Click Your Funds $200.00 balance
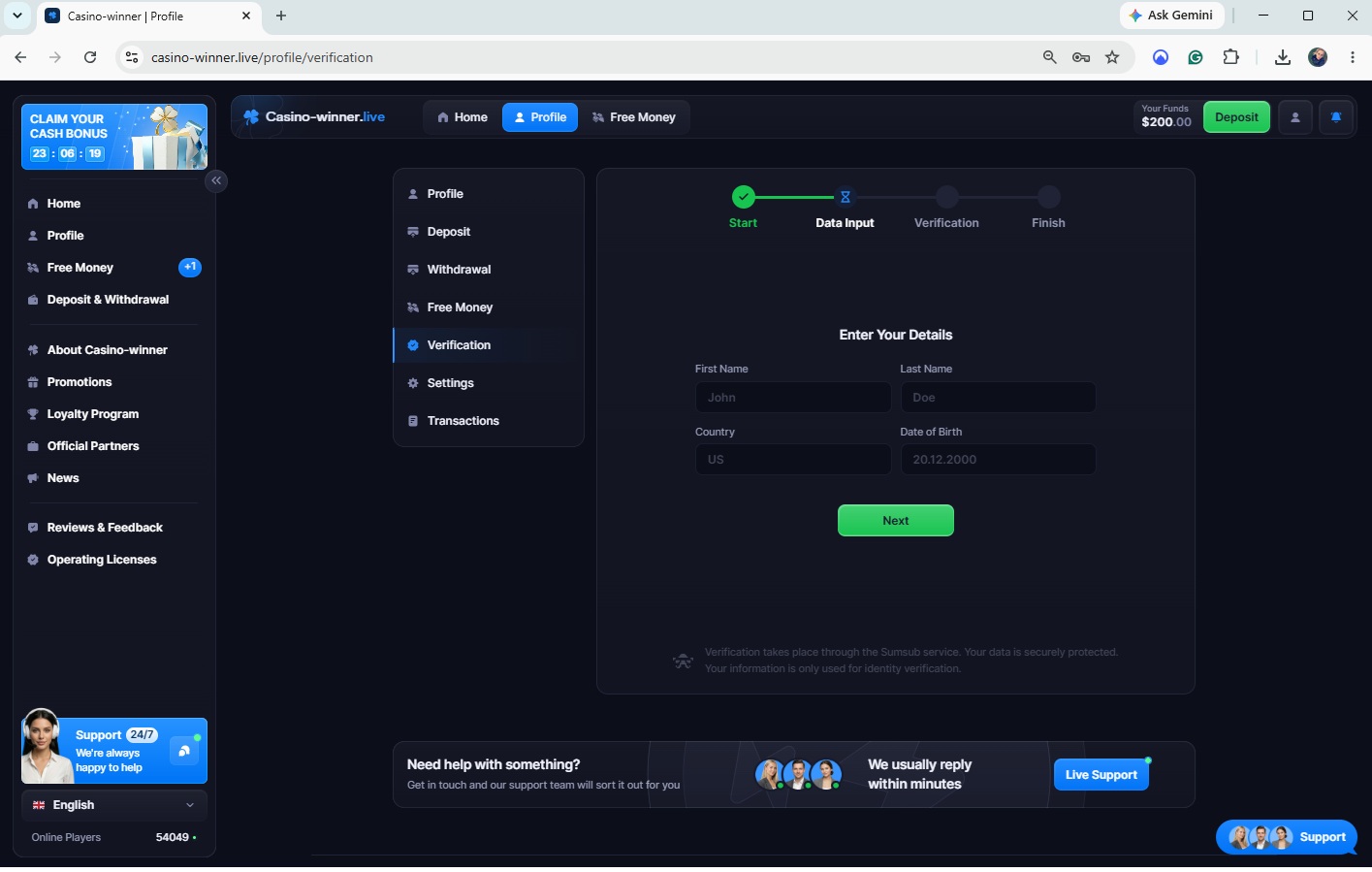This screenshot has height=872, width=1372. click(x=1165, y=116)
